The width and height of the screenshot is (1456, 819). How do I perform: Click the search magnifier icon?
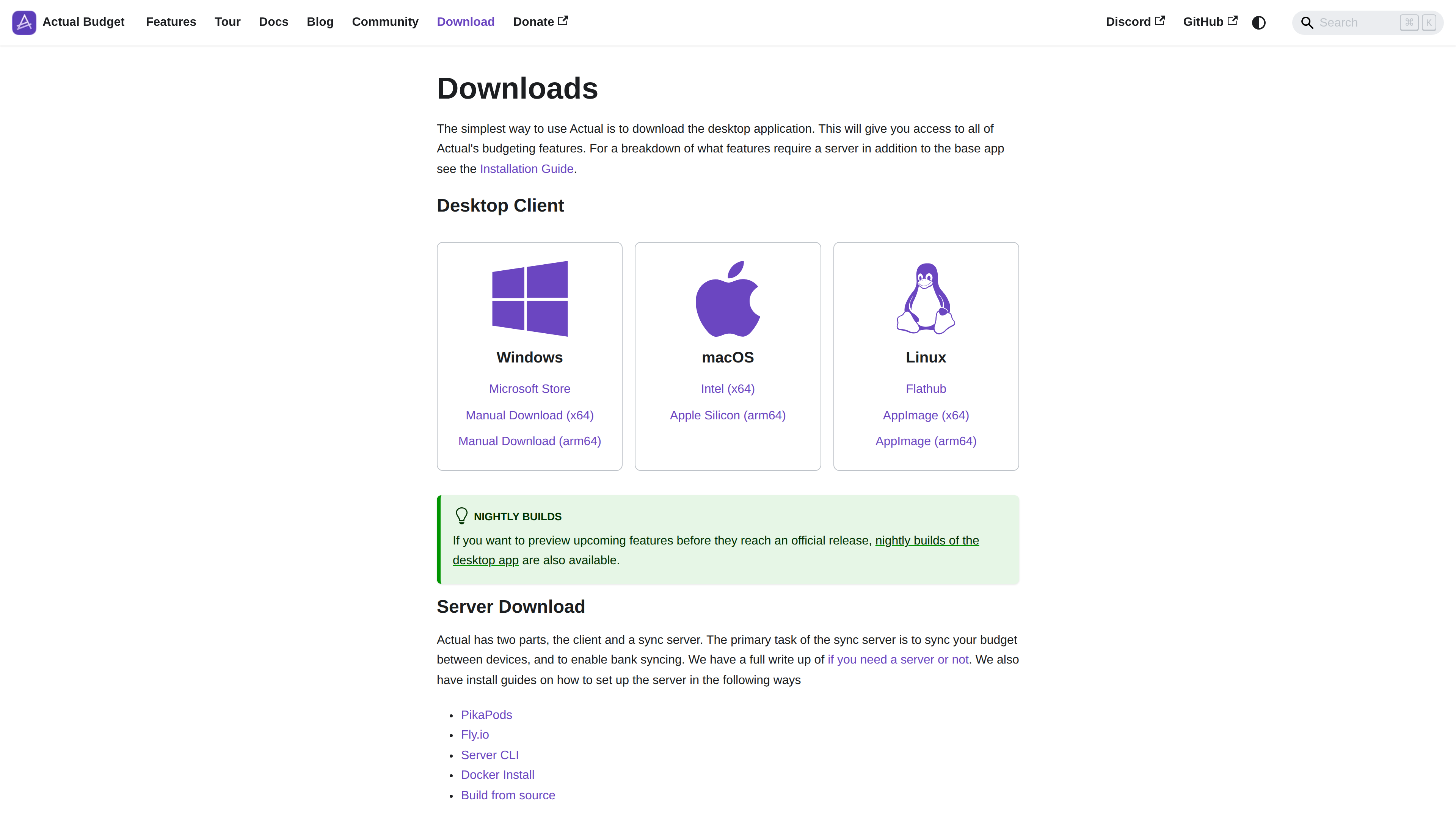(1307, 23)
